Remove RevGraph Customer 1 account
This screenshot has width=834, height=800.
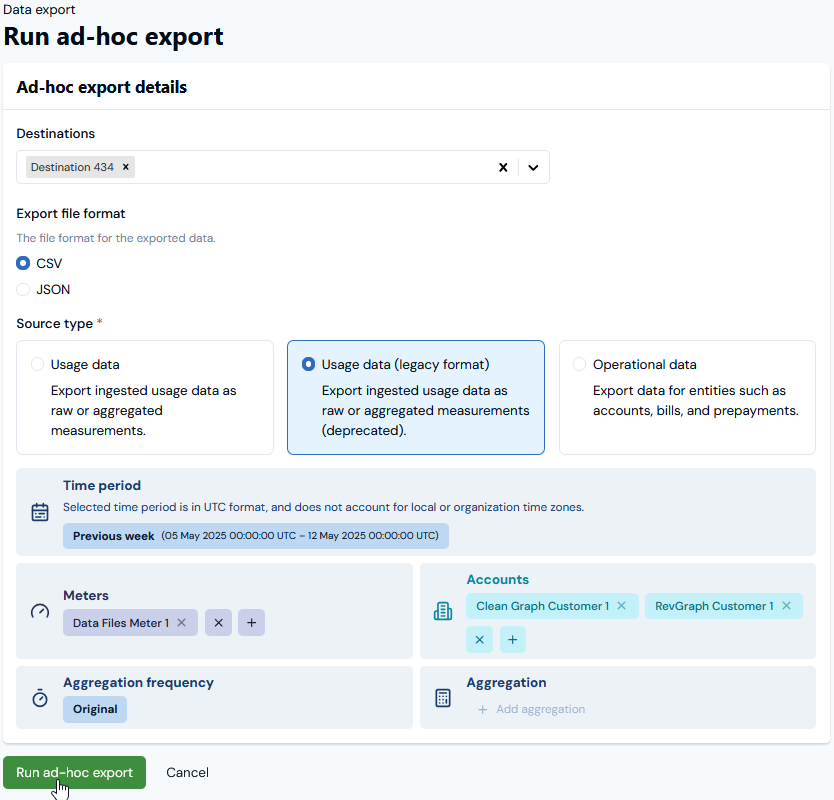[x=786, y=606]
